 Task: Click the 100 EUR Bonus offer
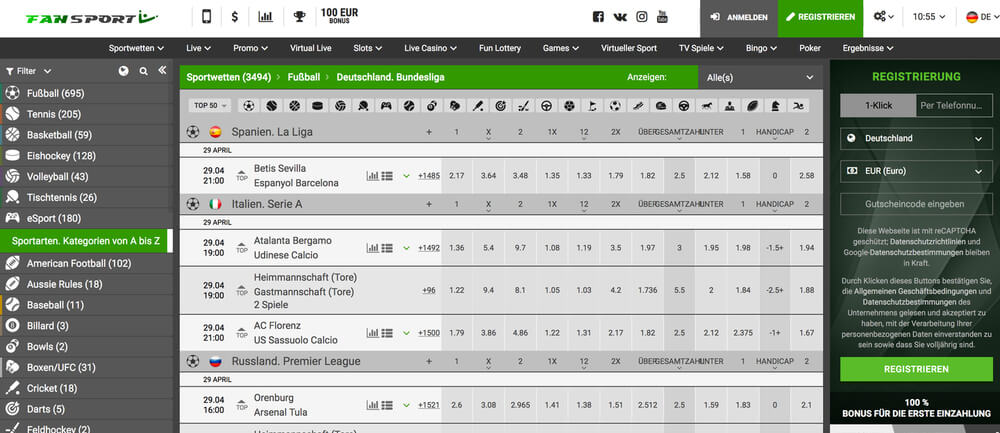pyautogui.click(x=339, y=16)
